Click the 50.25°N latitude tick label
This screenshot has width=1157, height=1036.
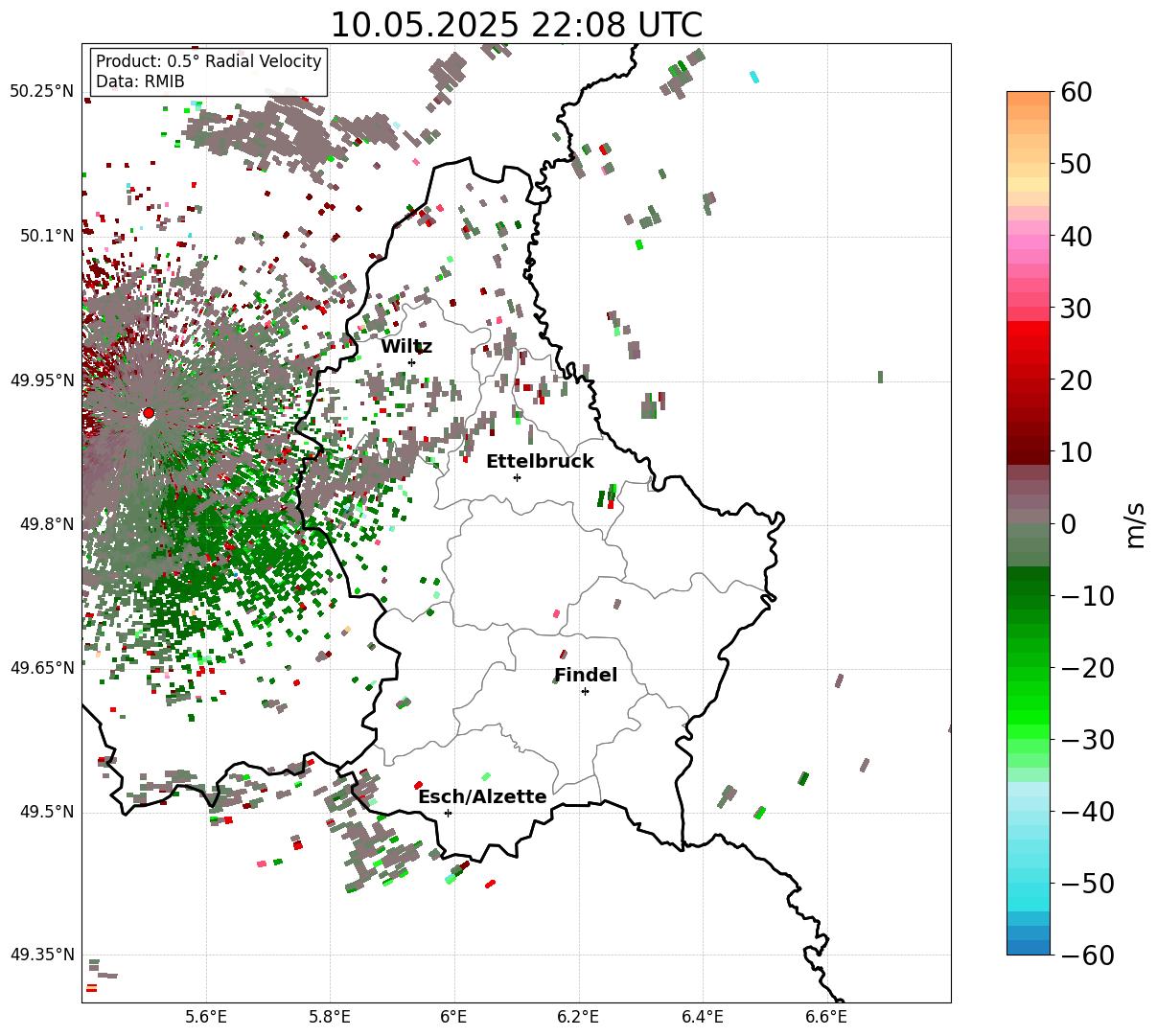41,92
